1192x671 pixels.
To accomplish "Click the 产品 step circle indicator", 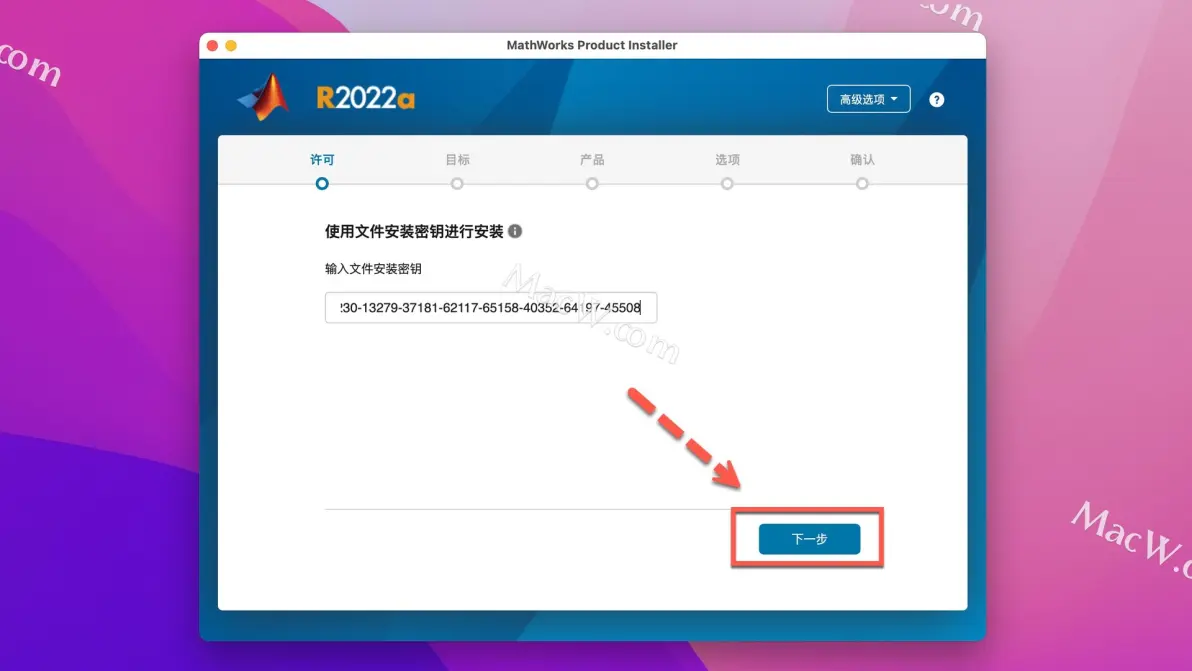I will point(591,184).
